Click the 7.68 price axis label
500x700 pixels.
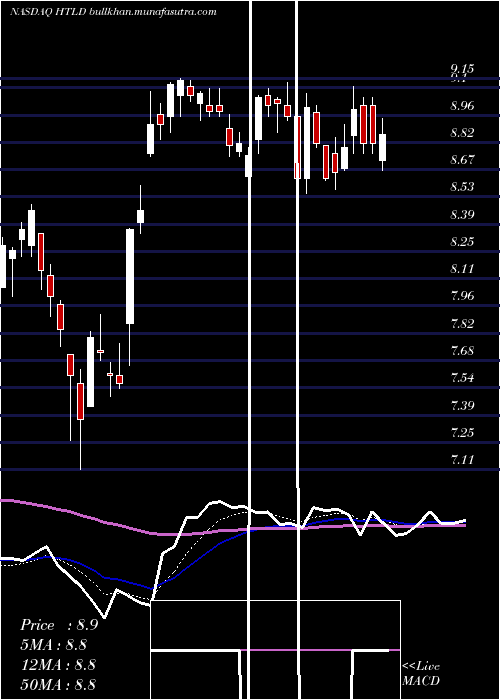[462, 350]
